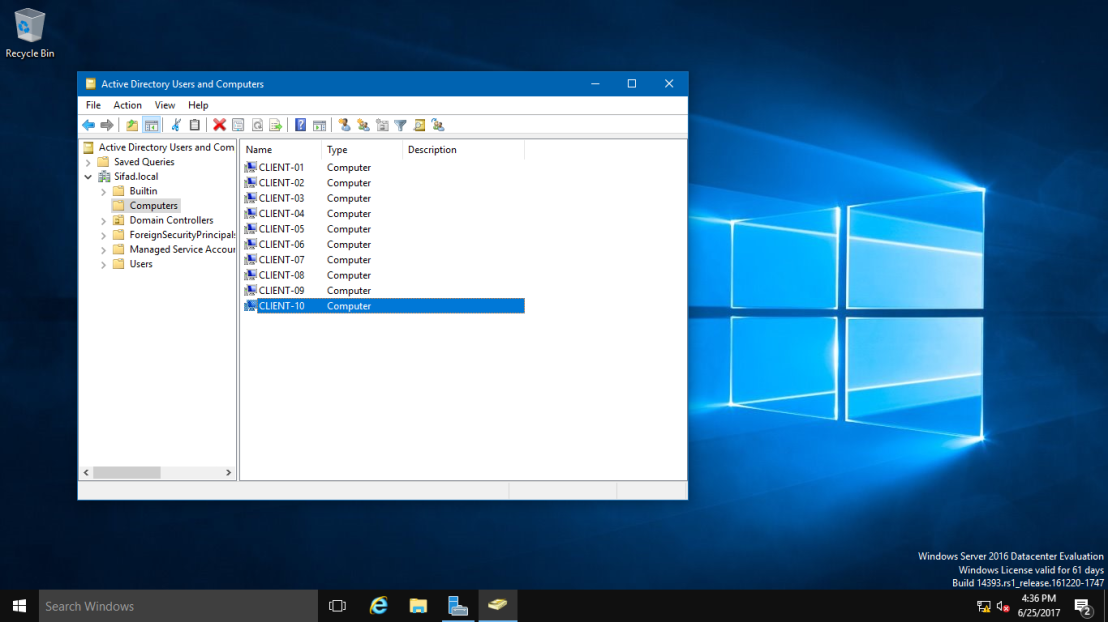Click the Export list toolbar icon
This screenshot has height=622, width=1108.
tap(276, 125)
